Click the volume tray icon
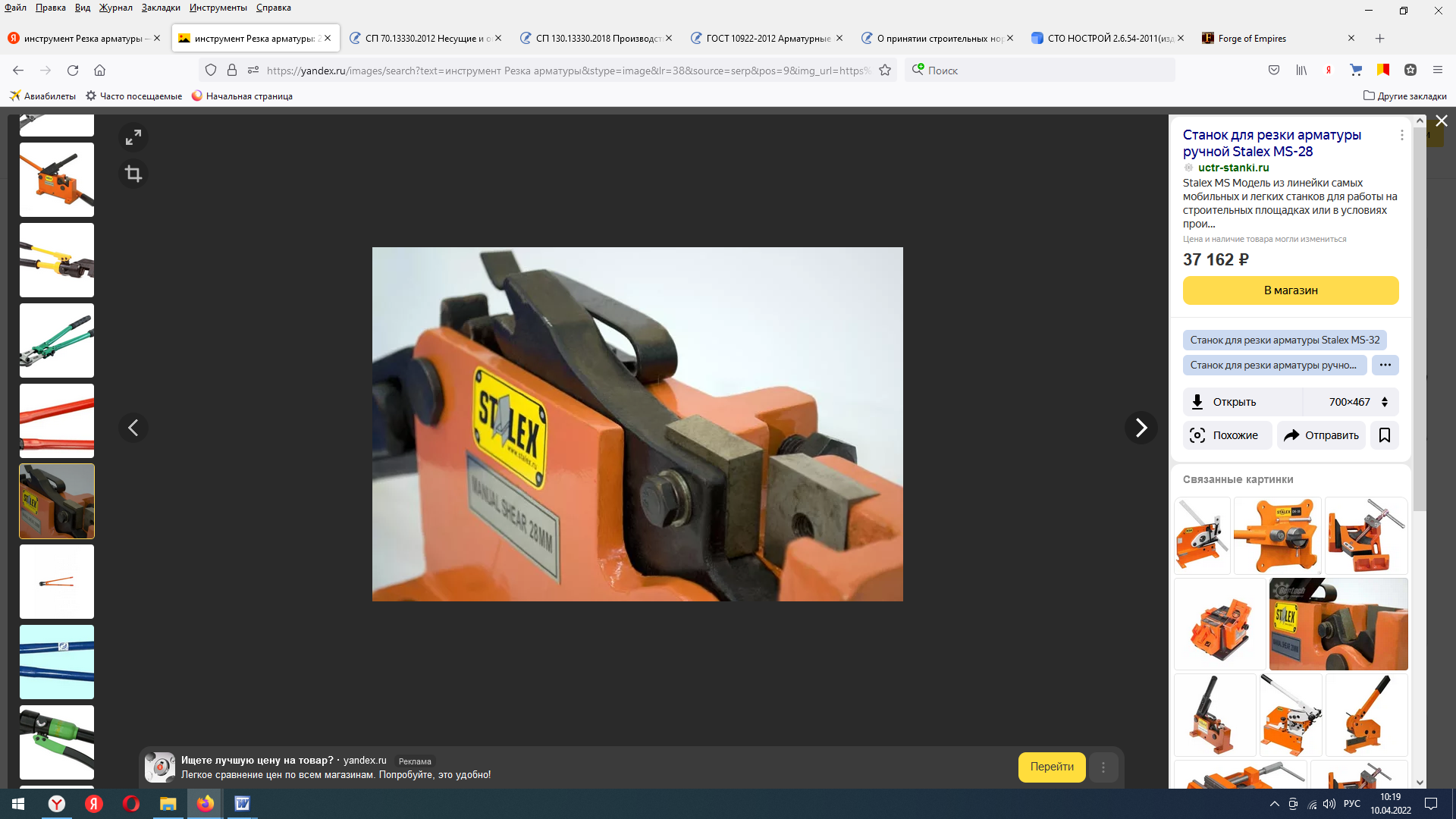Screen dimensions: 1456x819 pos(1329,804)
